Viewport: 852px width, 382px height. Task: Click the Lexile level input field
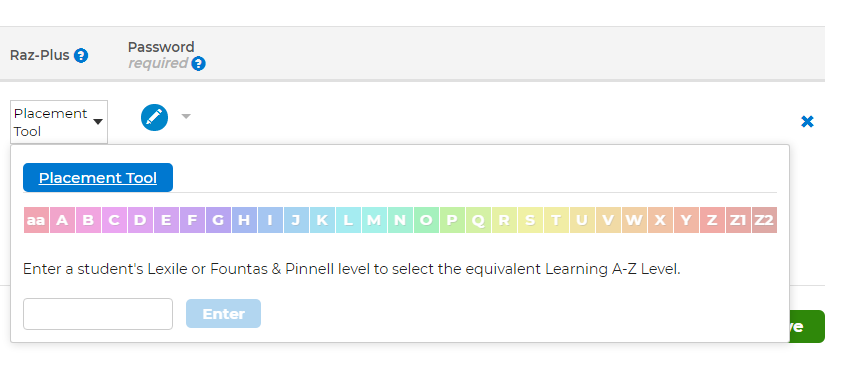click(98, 314)
